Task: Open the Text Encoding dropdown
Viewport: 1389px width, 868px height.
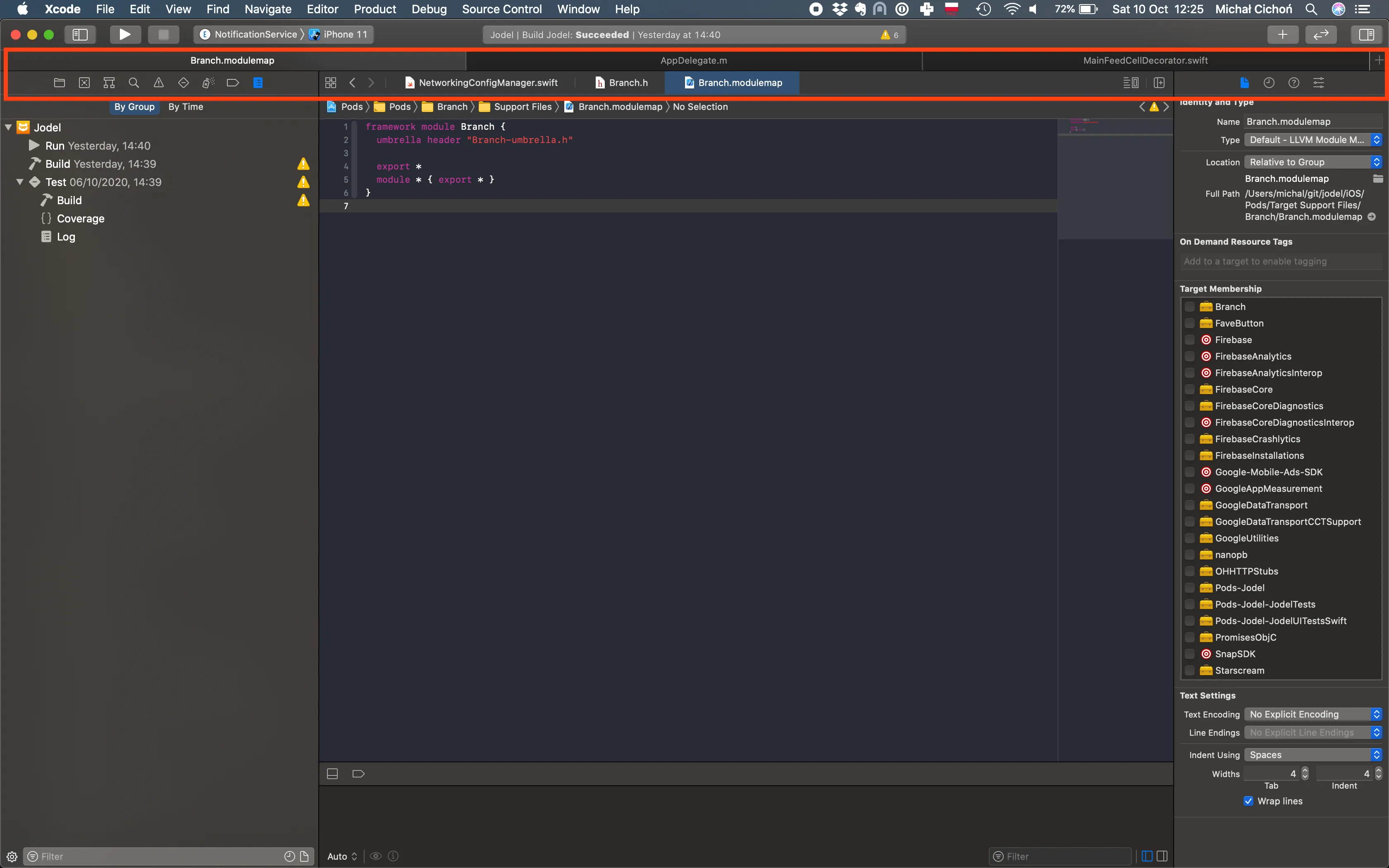Action: pyautogui.click(x=1313, y=714)
